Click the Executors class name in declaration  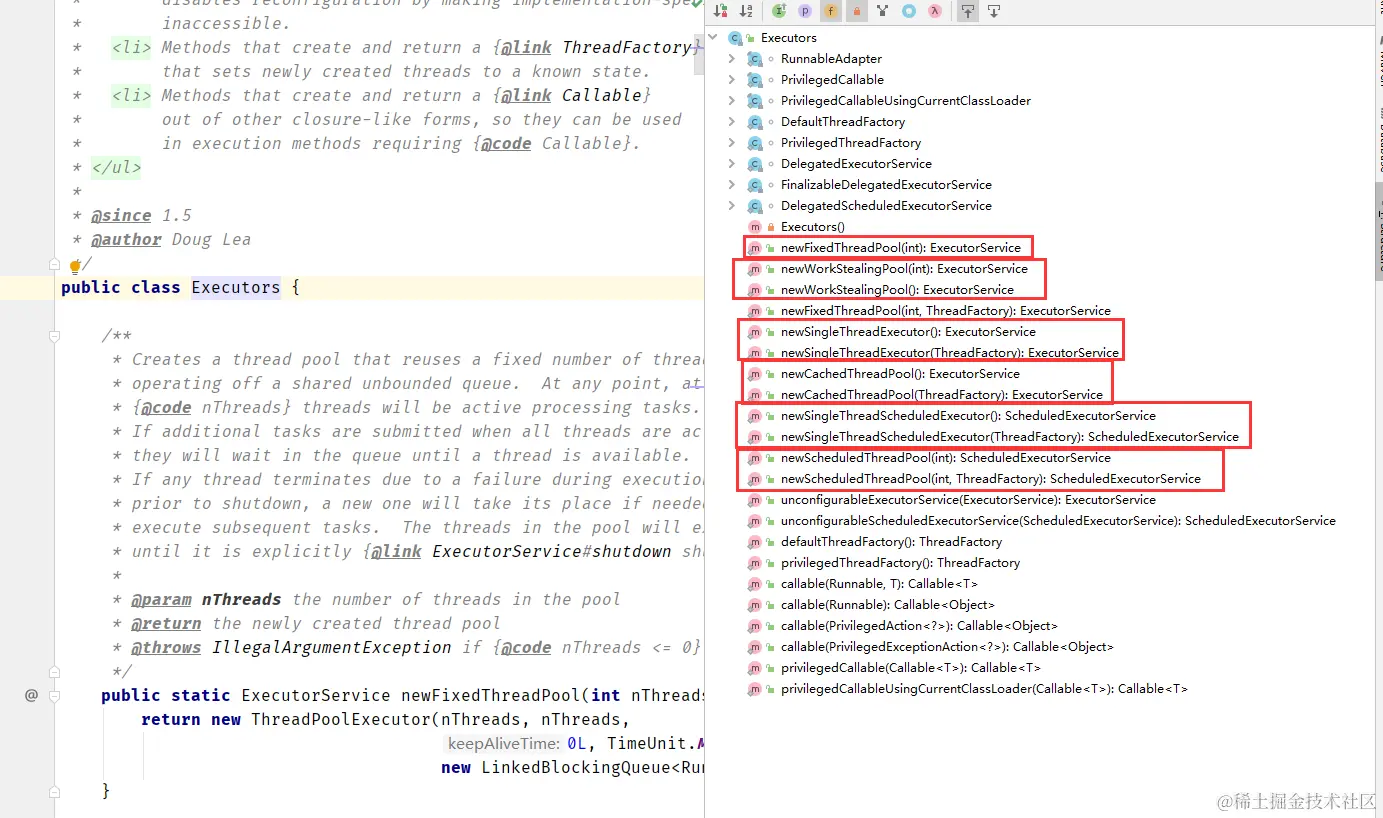[236, 287]
